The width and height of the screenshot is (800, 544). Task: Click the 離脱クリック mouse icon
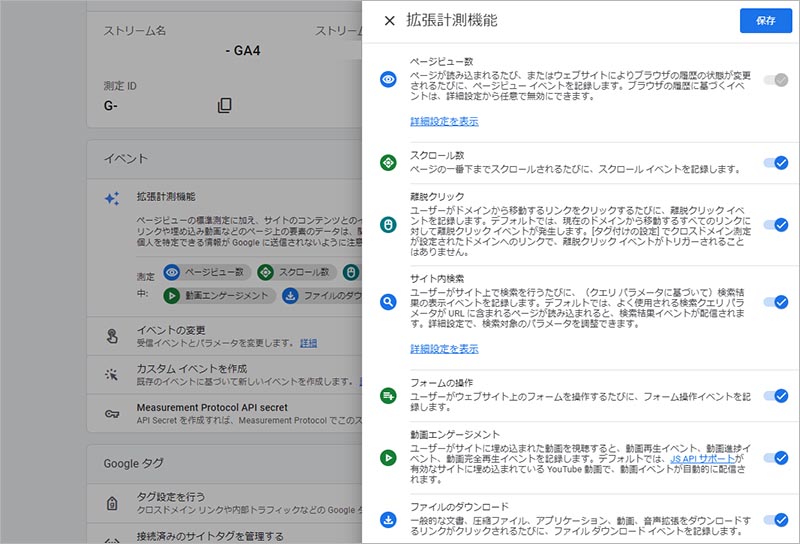pos(388,225)
